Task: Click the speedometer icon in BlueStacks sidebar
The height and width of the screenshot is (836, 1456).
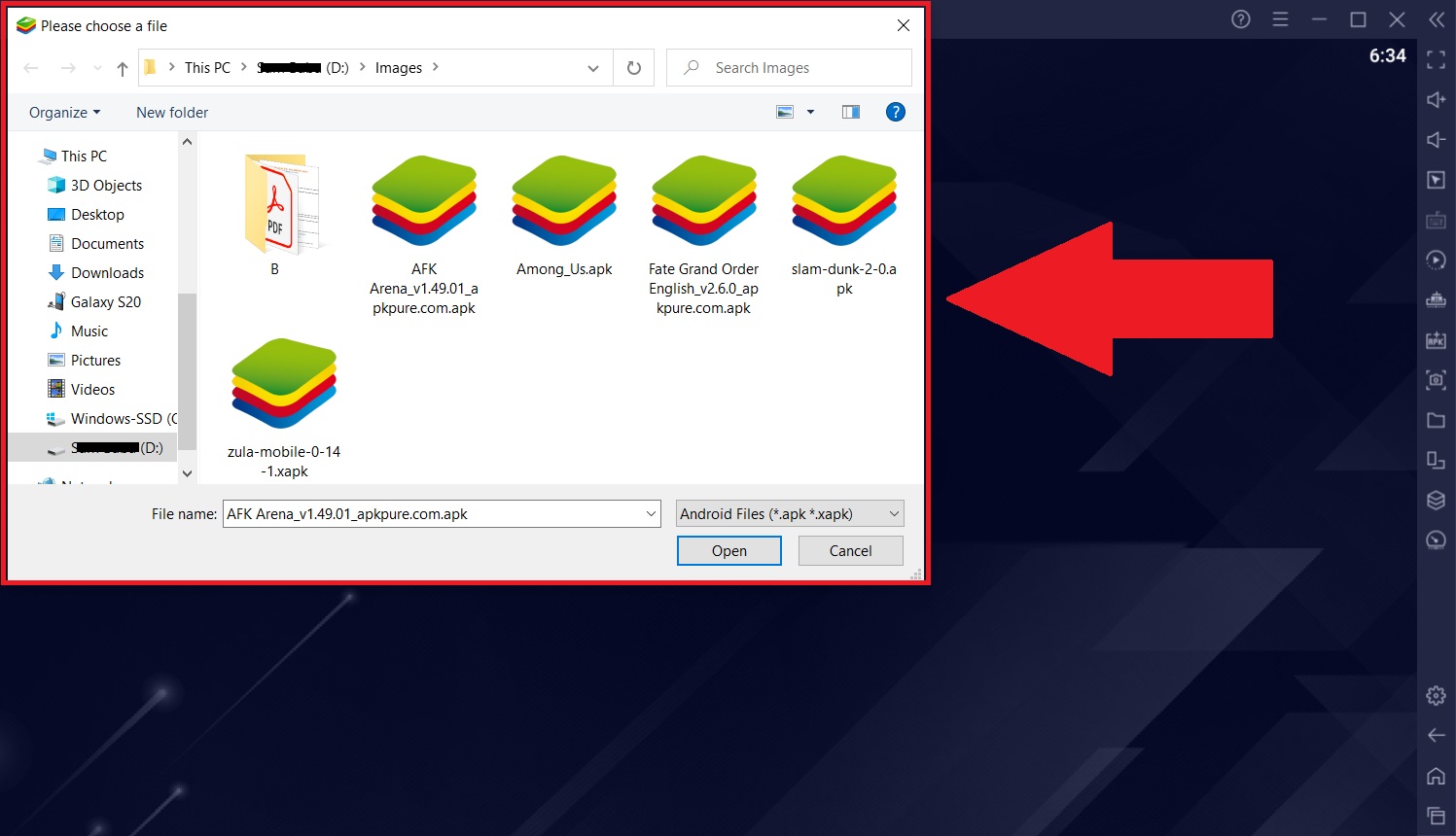Action: click(x=1436, y=540)
